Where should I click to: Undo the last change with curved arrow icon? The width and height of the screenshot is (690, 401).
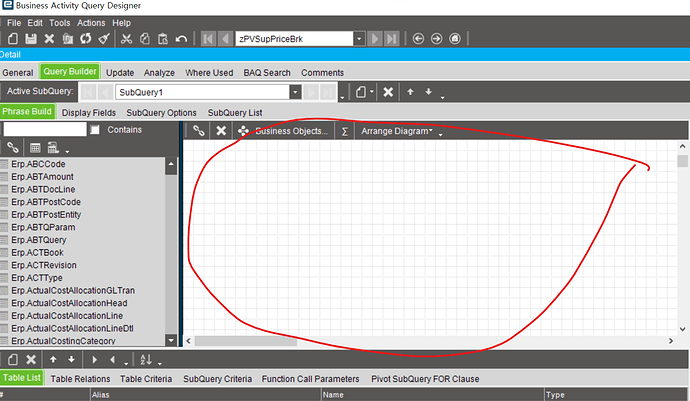tap(181, 39)
